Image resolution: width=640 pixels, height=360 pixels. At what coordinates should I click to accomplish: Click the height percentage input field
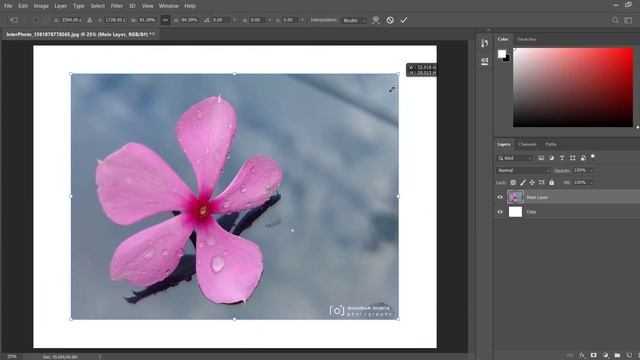tap(189, 20)
